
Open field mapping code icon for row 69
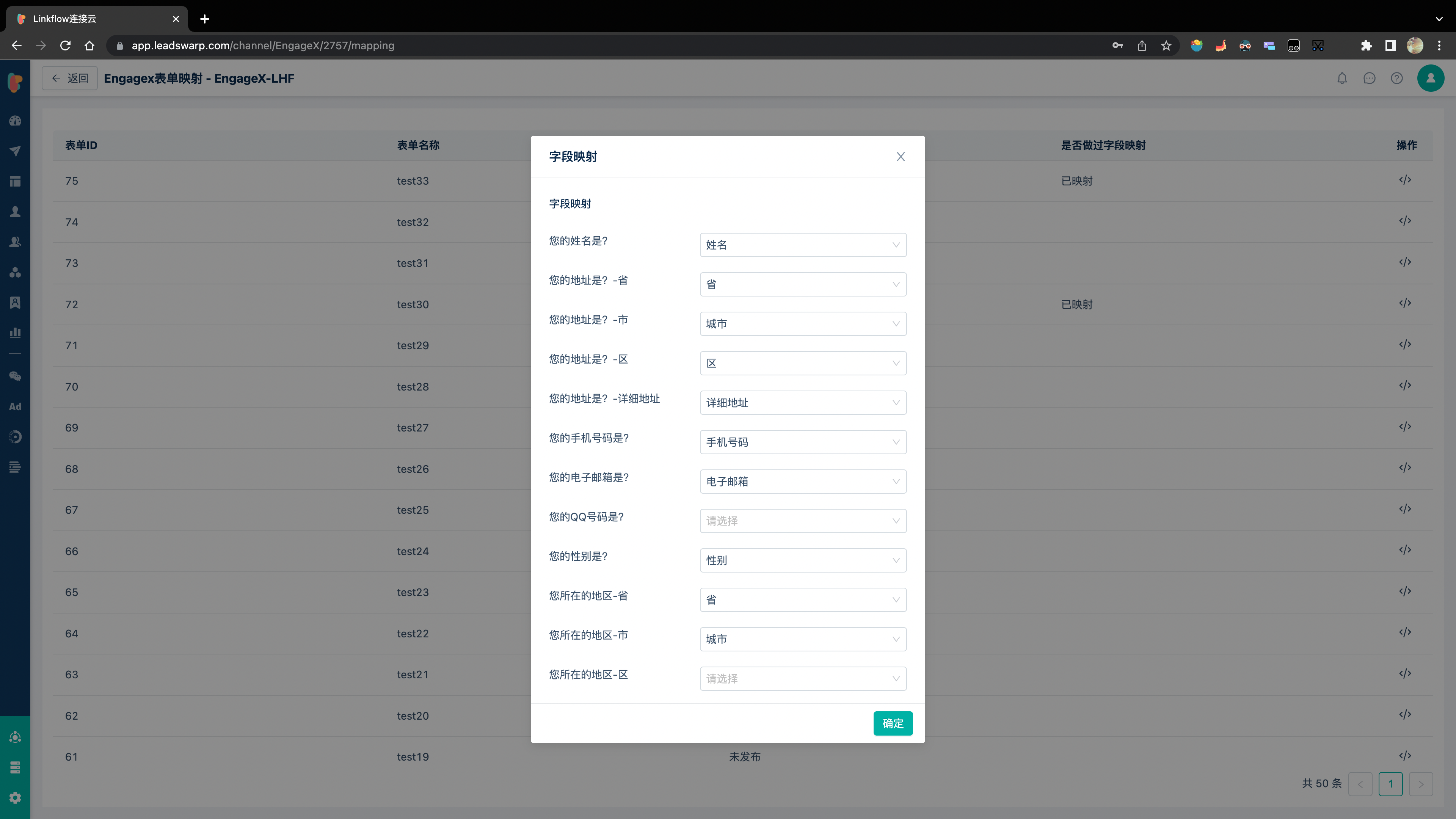1405,427
